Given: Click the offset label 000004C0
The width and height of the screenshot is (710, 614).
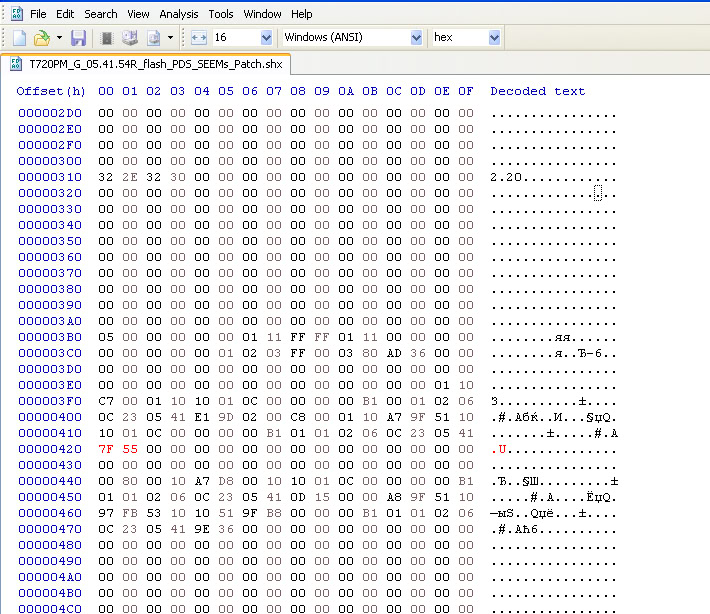Looking at the screenshot, I should pos(50,609).
